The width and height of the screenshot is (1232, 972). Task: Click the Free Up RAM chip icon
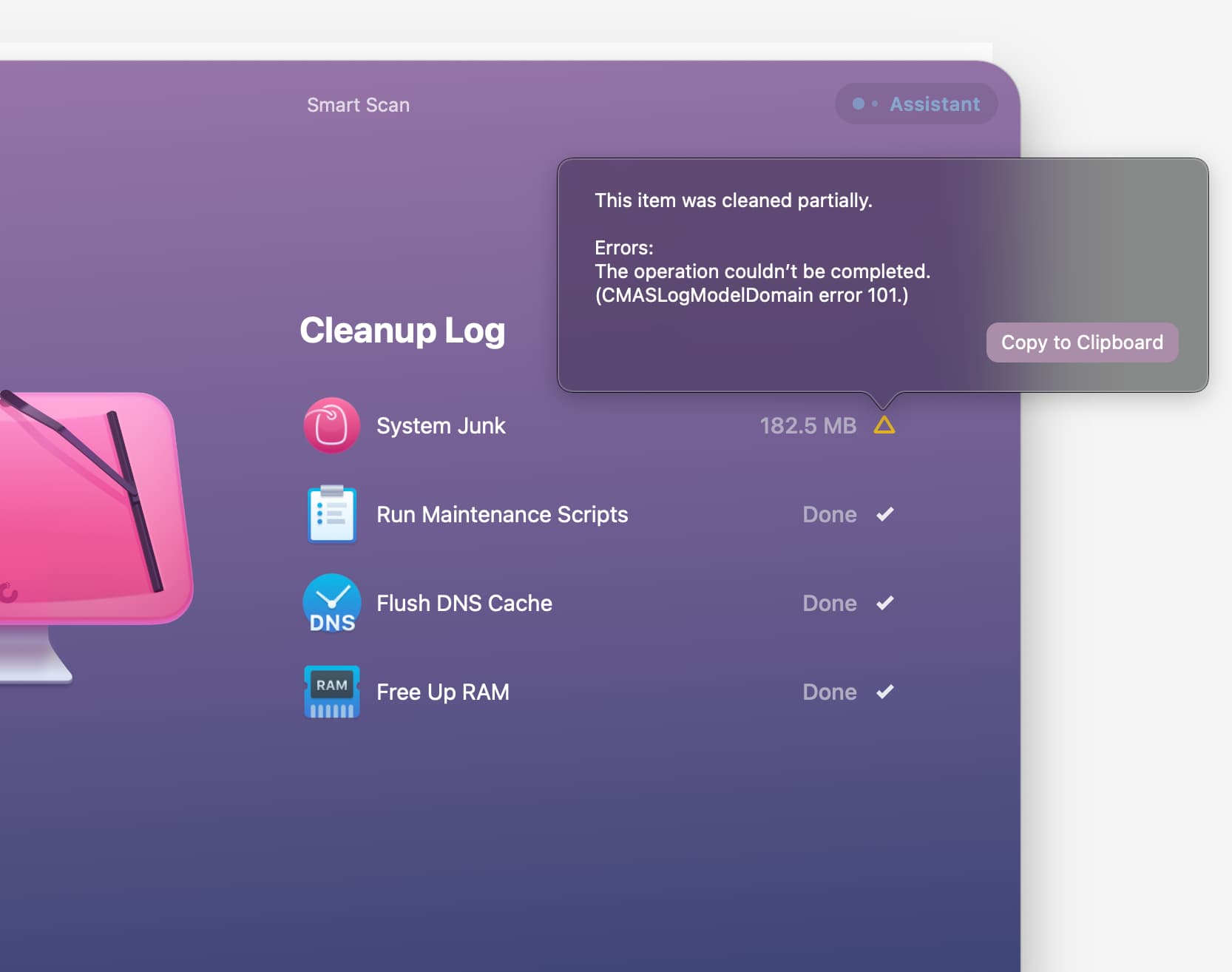tap(331, 692)
